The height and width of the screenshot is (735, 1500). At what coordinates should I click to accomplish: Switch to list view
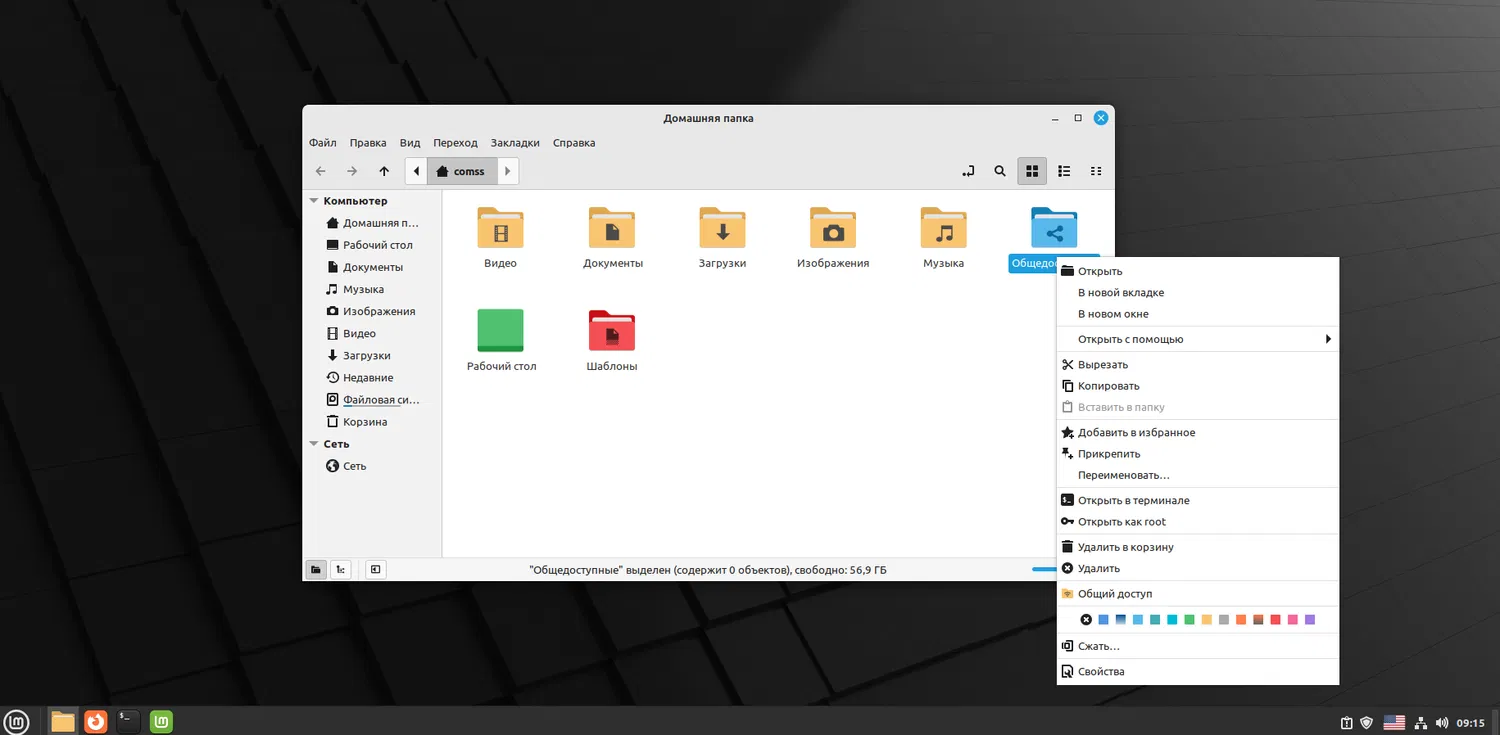tap(1064, 171)
